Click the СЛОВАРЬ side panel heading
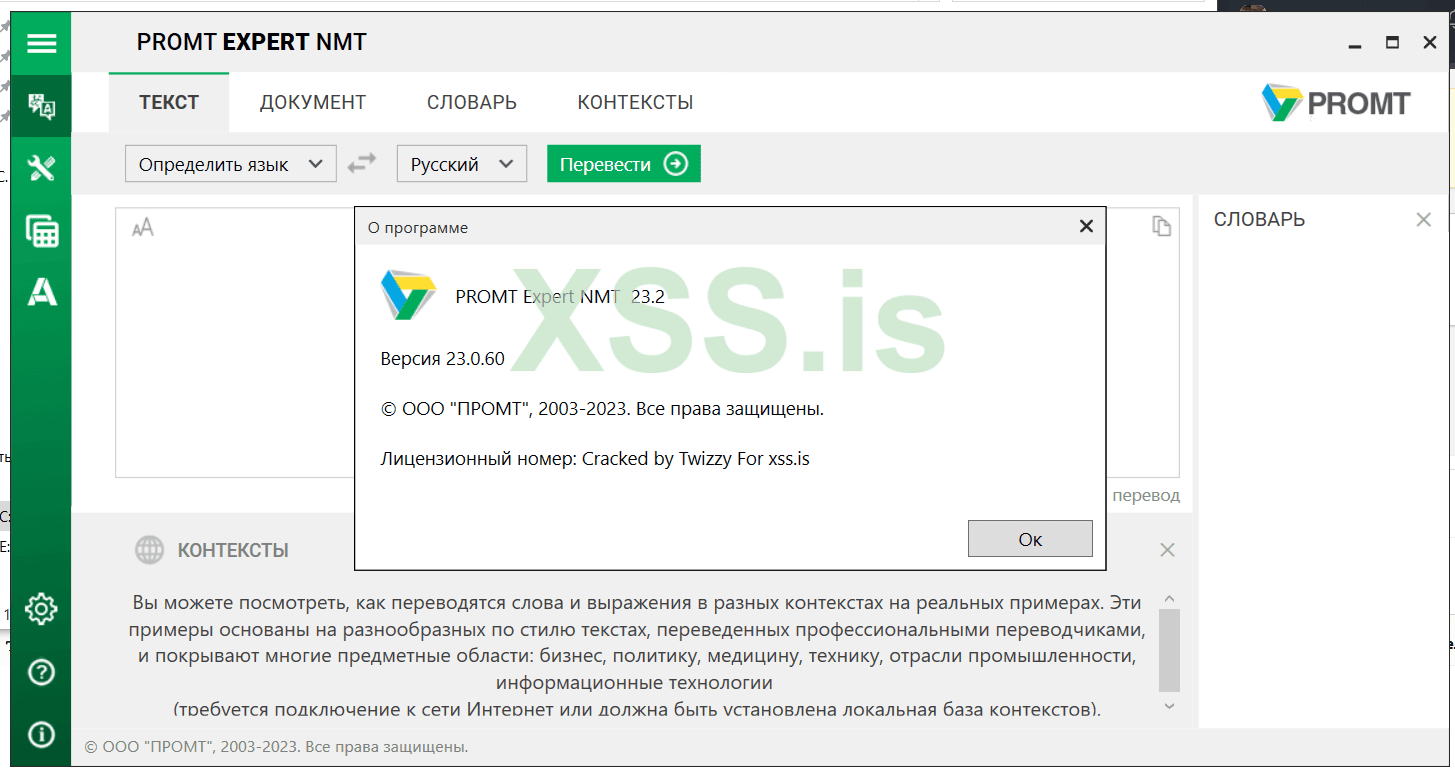Viewport: 1455px width, 773px height. pyautogui.click(x=1259, y=219)
